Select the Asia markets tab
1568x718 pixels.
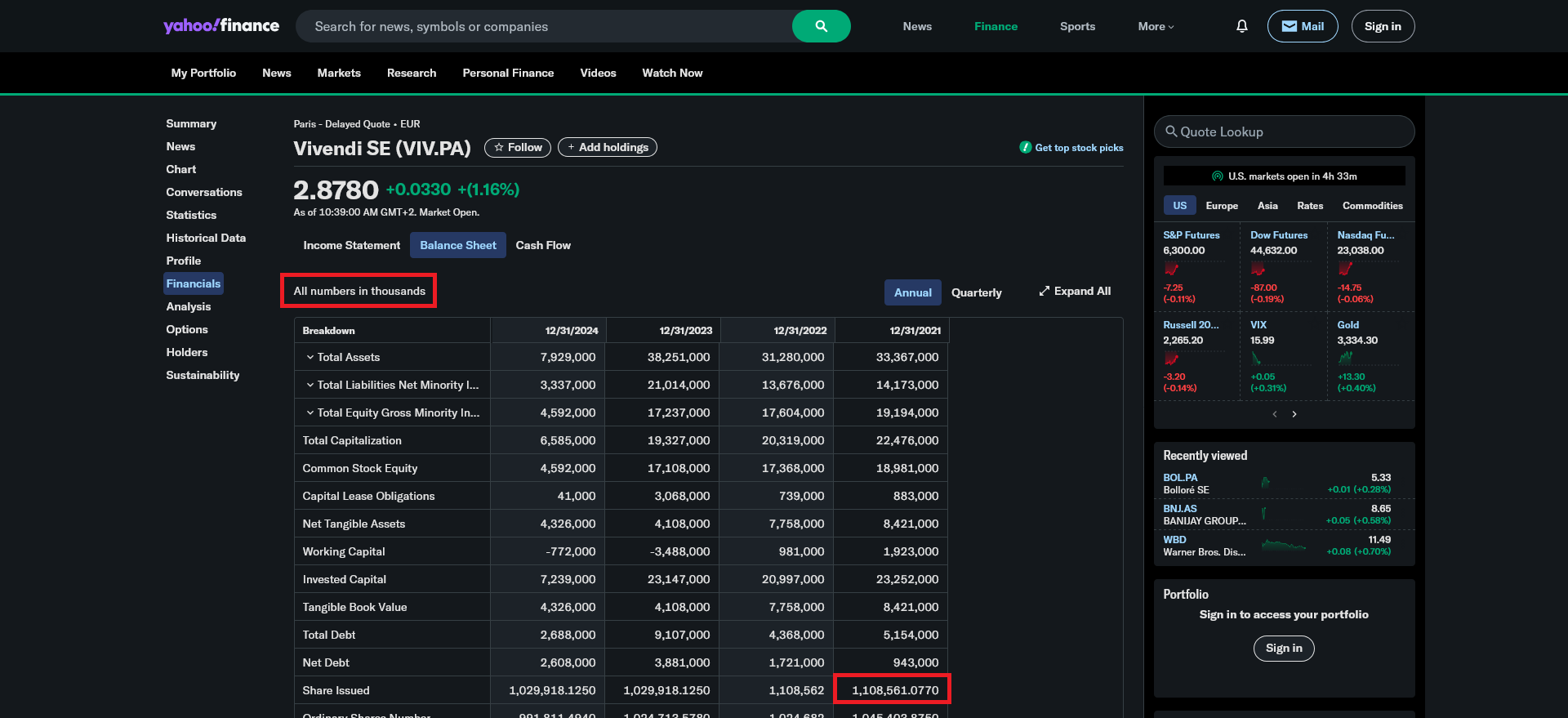[x=1267, y=206]
